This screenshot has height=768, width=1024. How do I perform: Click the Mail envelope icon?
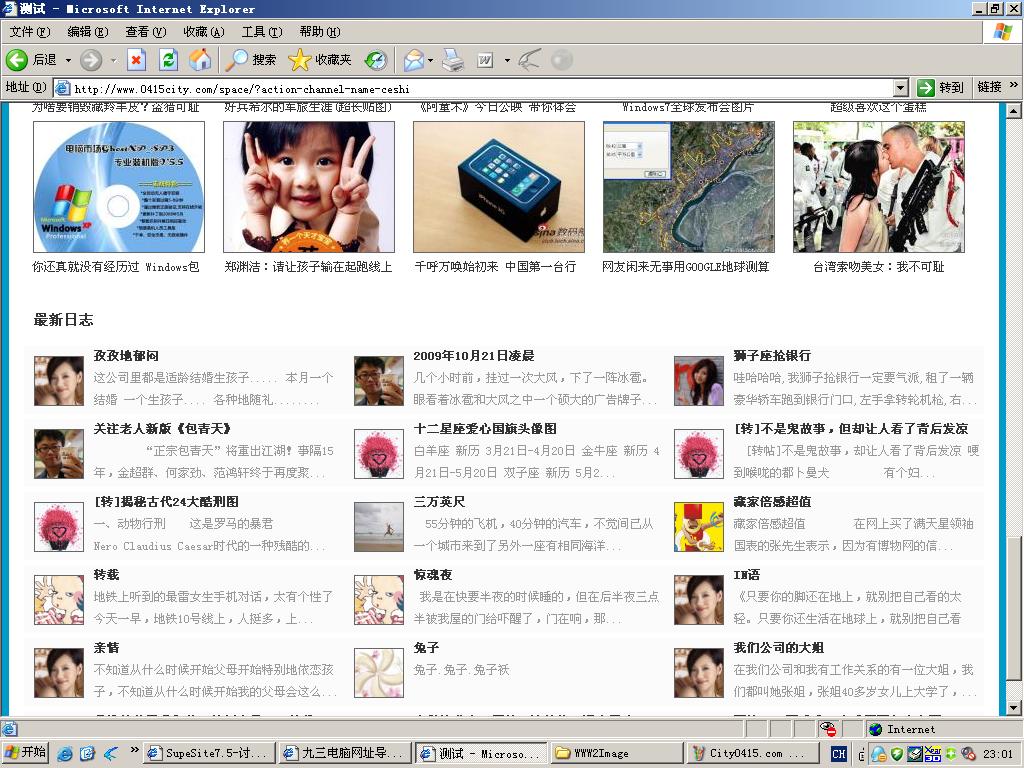pos(413,60)
